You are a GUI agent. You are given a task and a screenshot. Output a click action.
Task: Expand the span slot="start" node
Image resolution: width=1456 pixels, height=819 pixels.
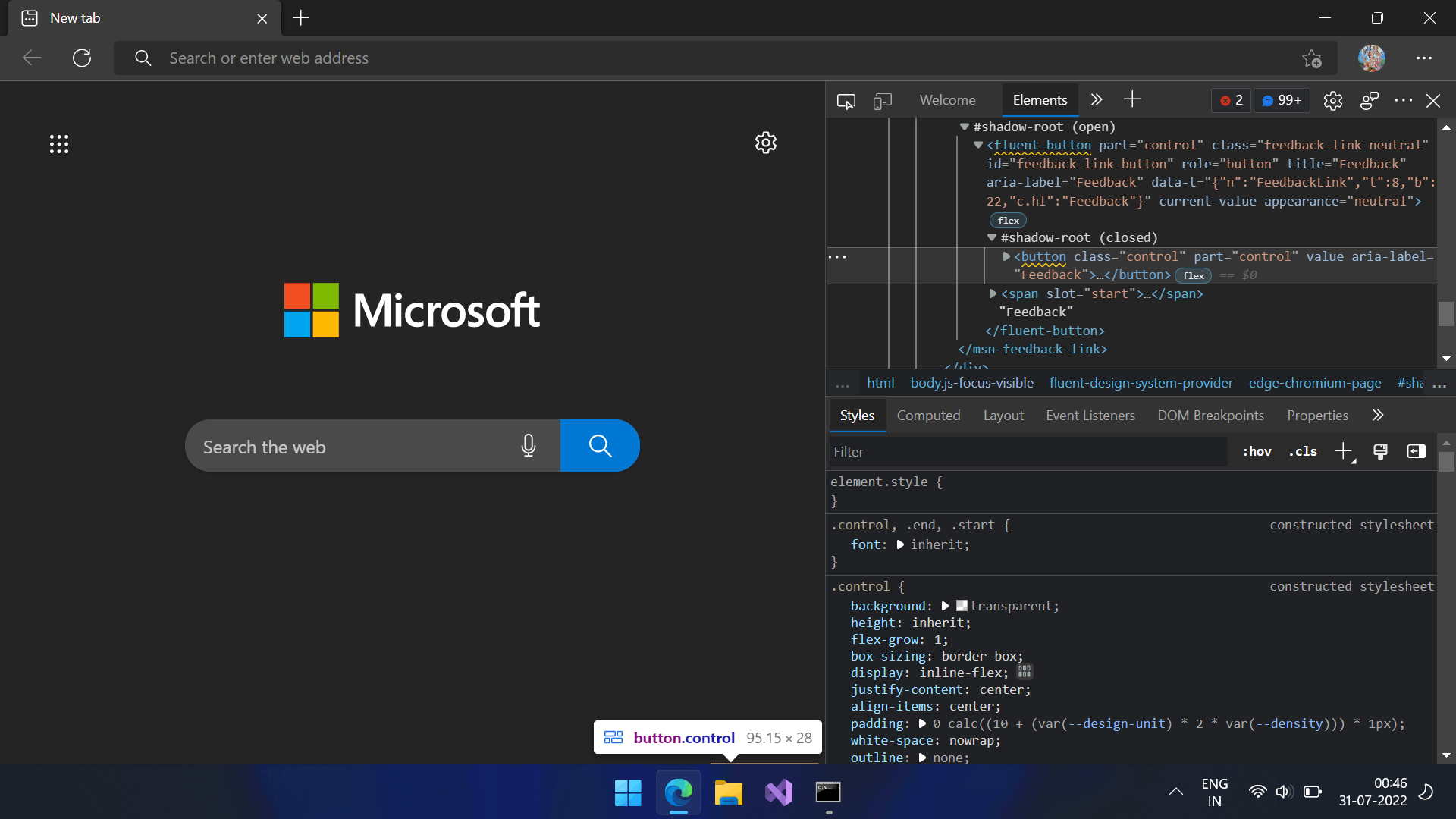993,293
